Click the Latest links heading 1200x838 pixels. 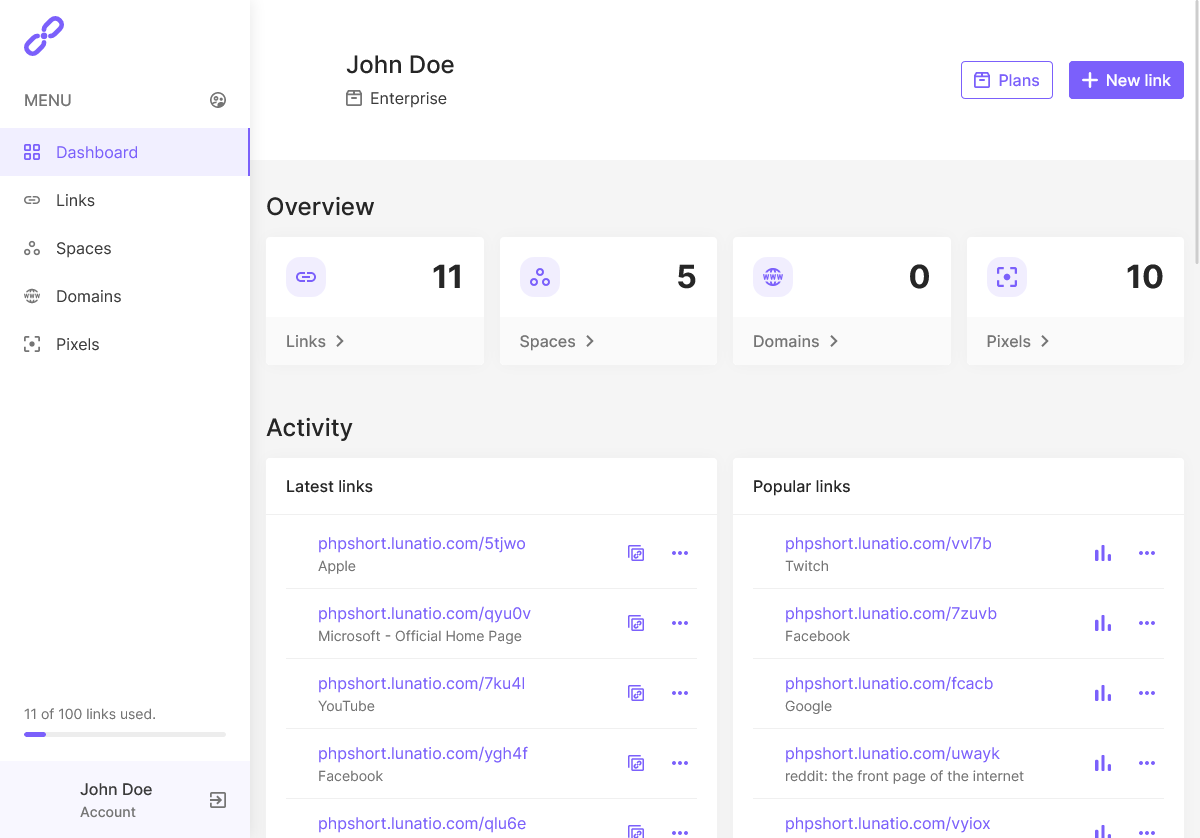point(329,486)
